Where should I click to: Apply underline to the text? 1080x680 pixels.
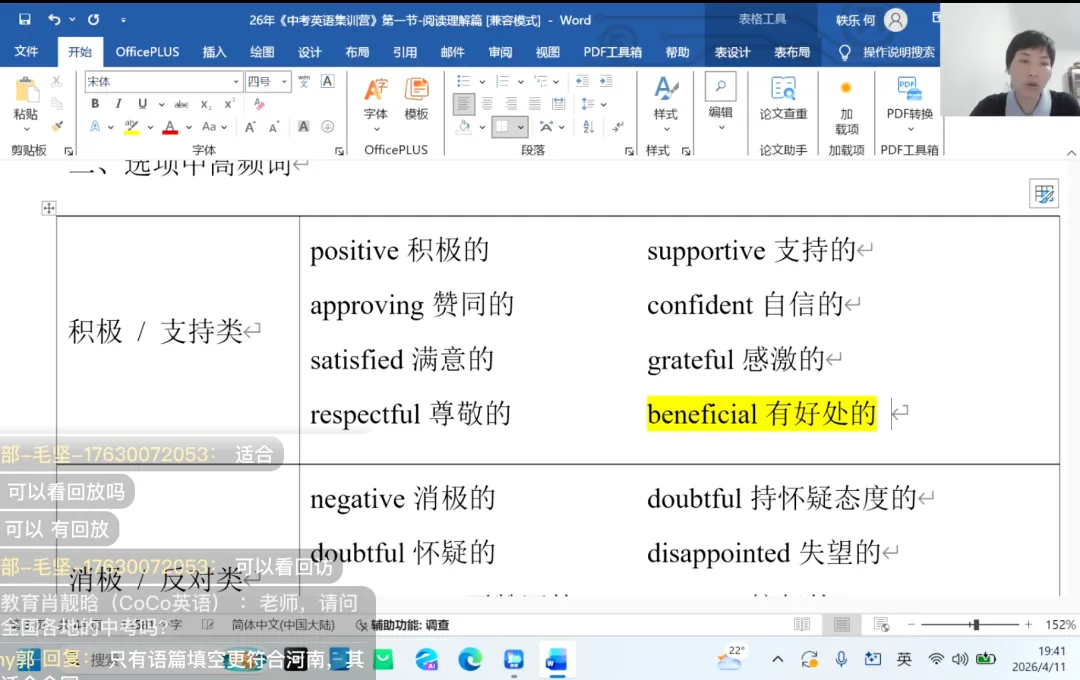(x=142, y=103)
